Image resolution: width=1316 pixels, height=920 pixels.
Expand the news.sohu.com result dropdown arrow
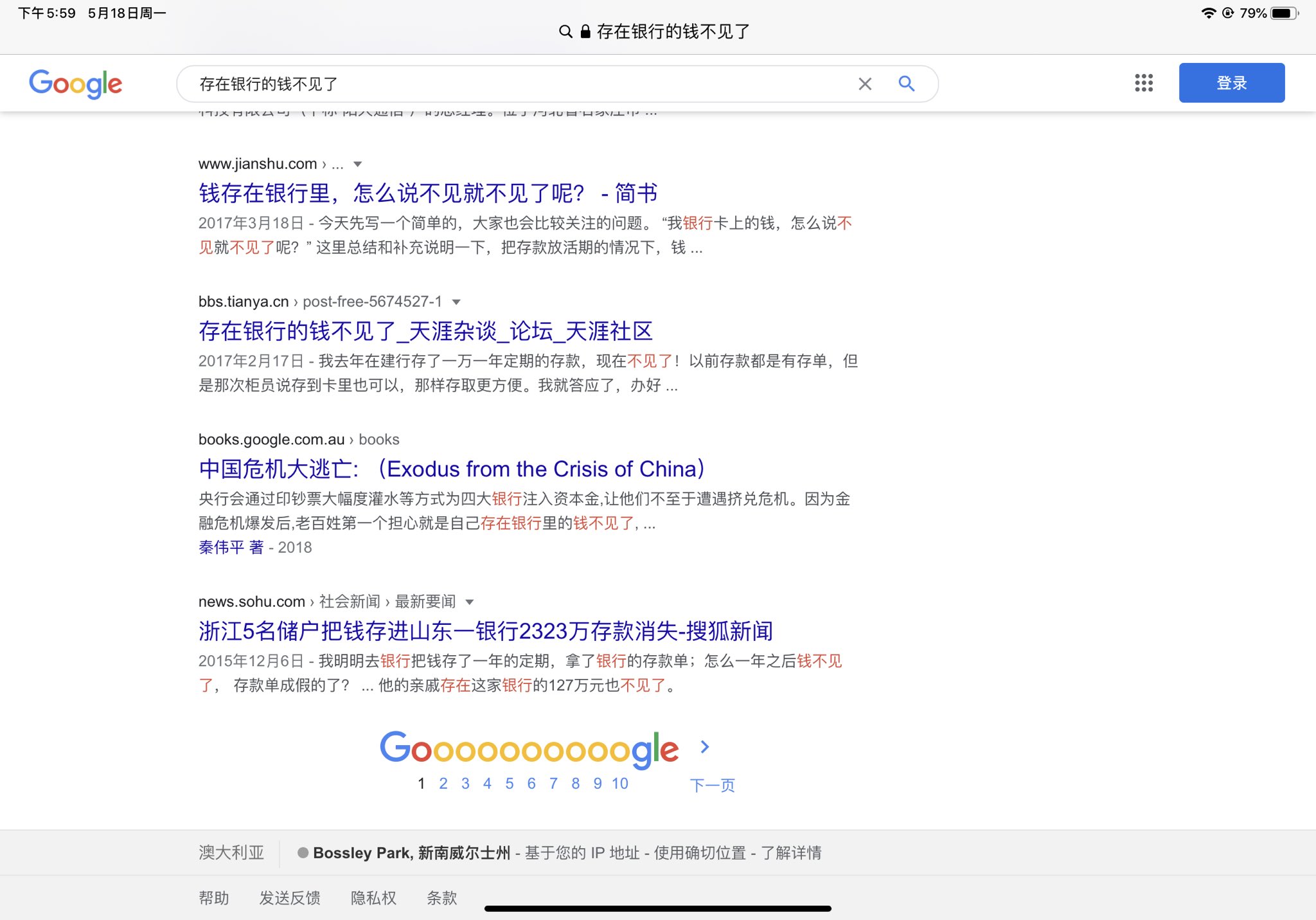coord(469,602)
